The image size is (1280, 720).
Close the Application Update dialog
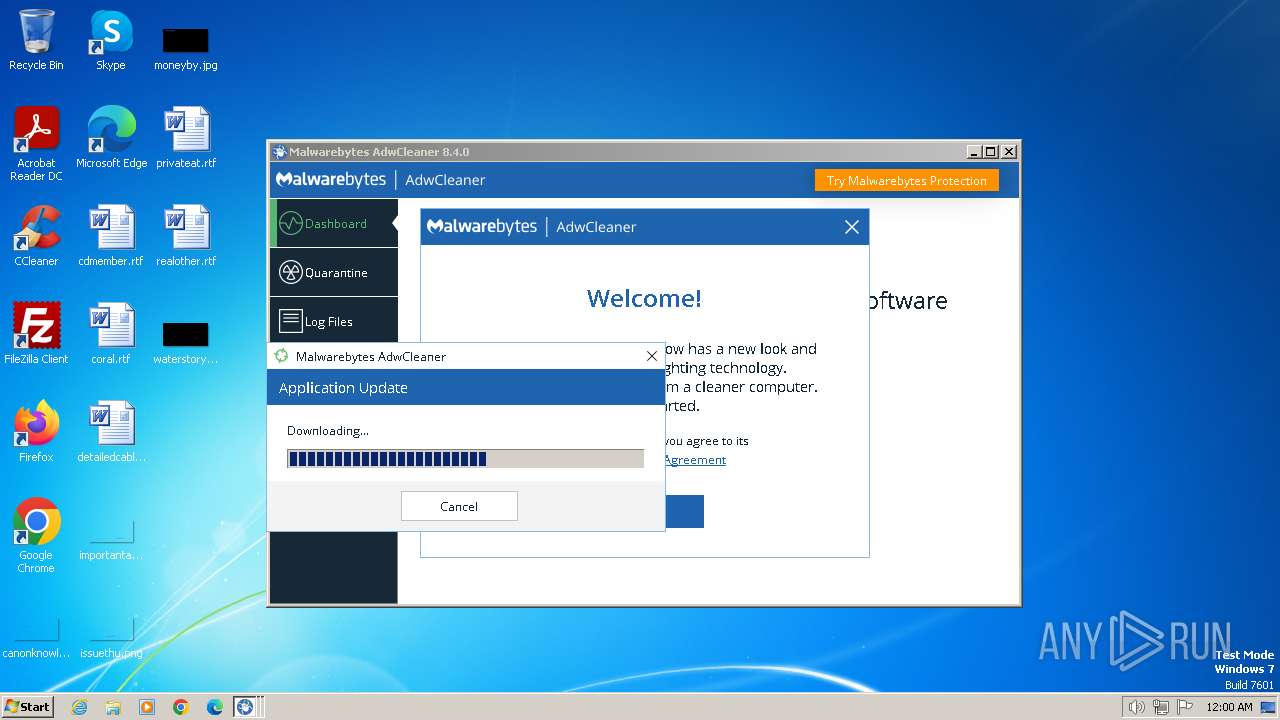click(652, 356)
